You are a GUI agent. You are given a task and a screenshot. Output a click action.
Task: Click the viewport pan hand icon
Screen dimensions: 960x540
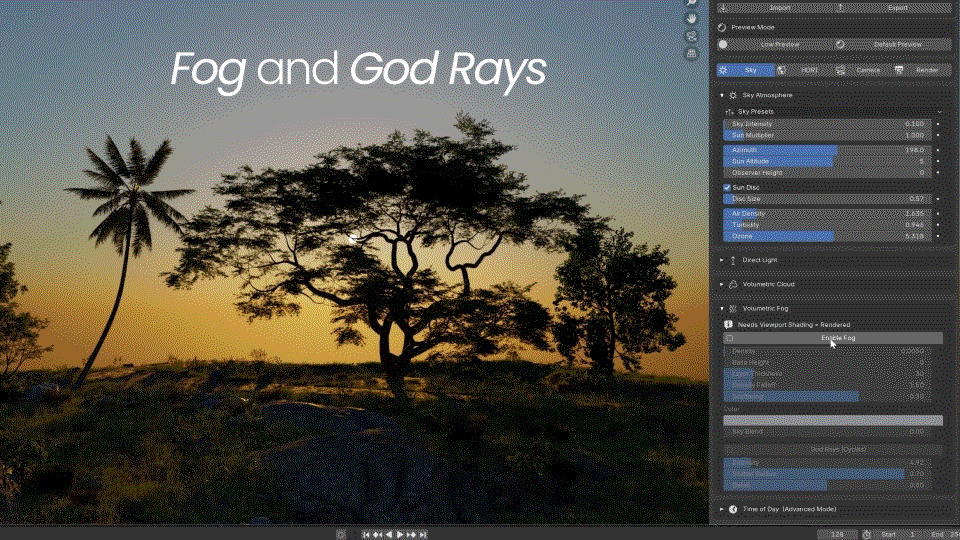point(691,19)
